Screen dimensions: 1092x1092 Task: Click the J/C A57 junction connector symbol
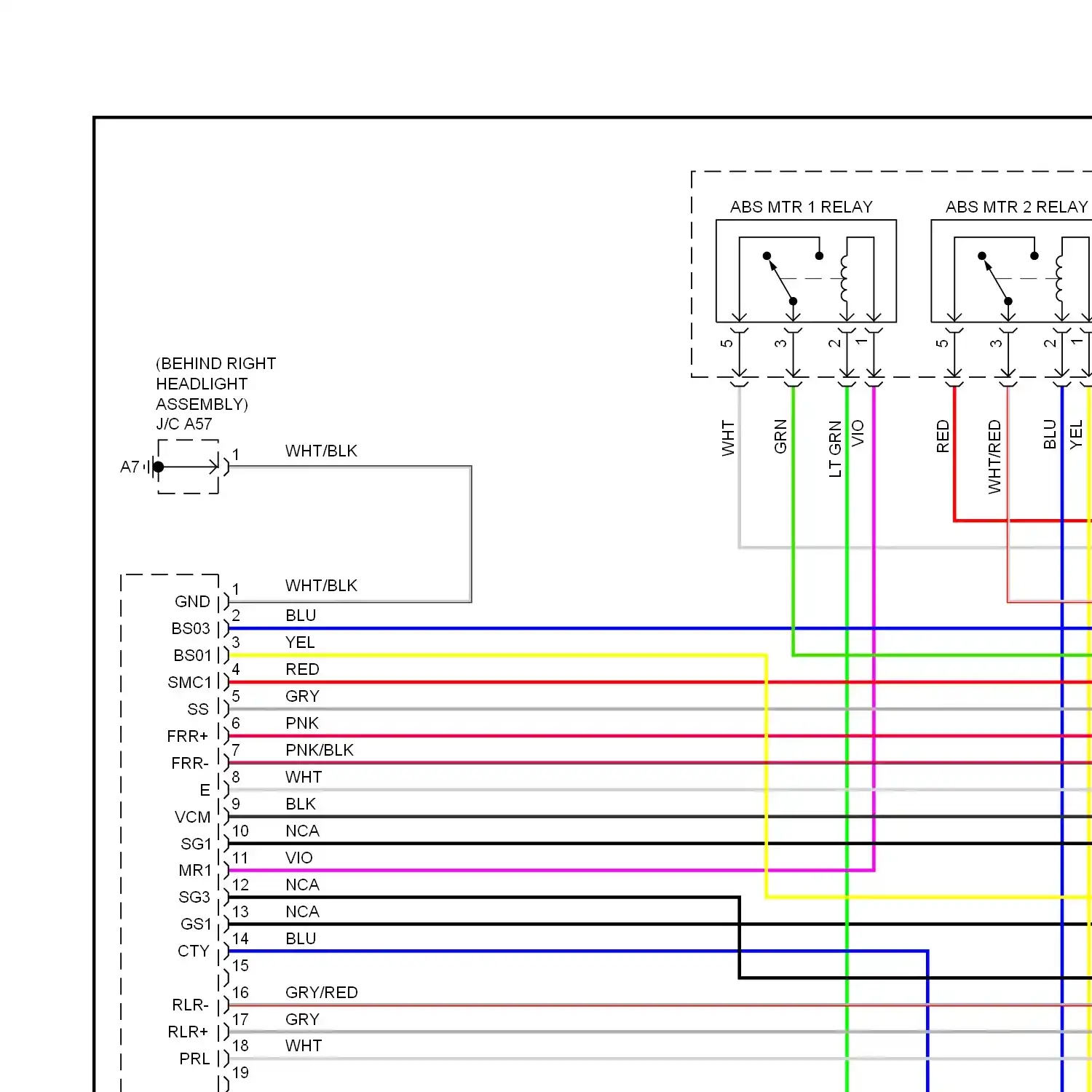(188, 467)
